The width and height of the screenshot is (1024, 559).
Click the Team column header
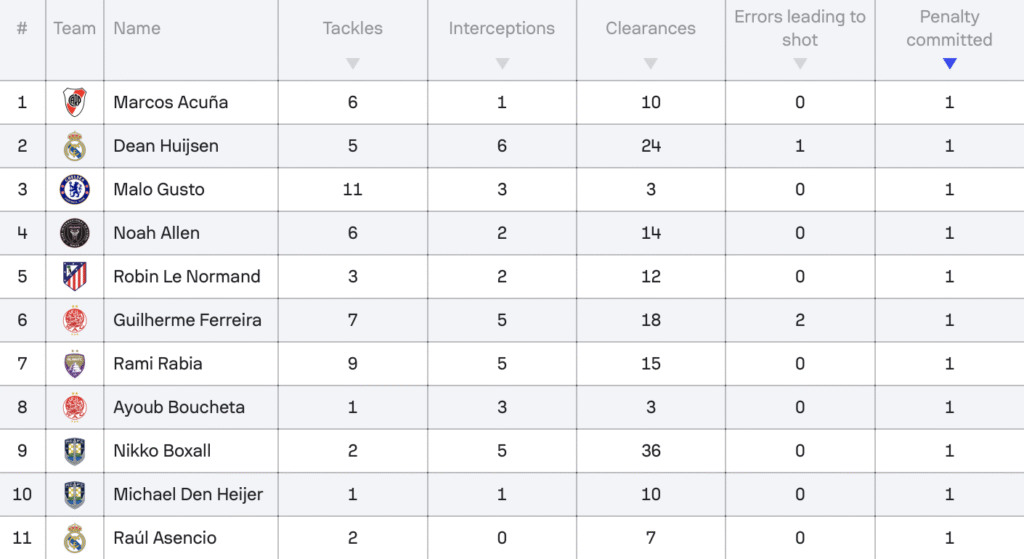pyautogui.click(x=74, y=28)
